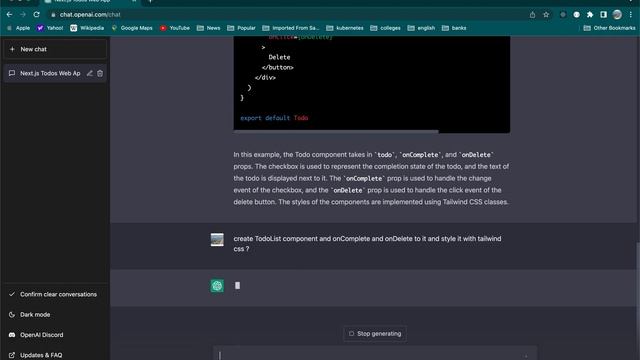Screen dimensions: 640x360
Task: Expand the english bookmarks folder
Action: pyautogui.click(x=421, y=28)
